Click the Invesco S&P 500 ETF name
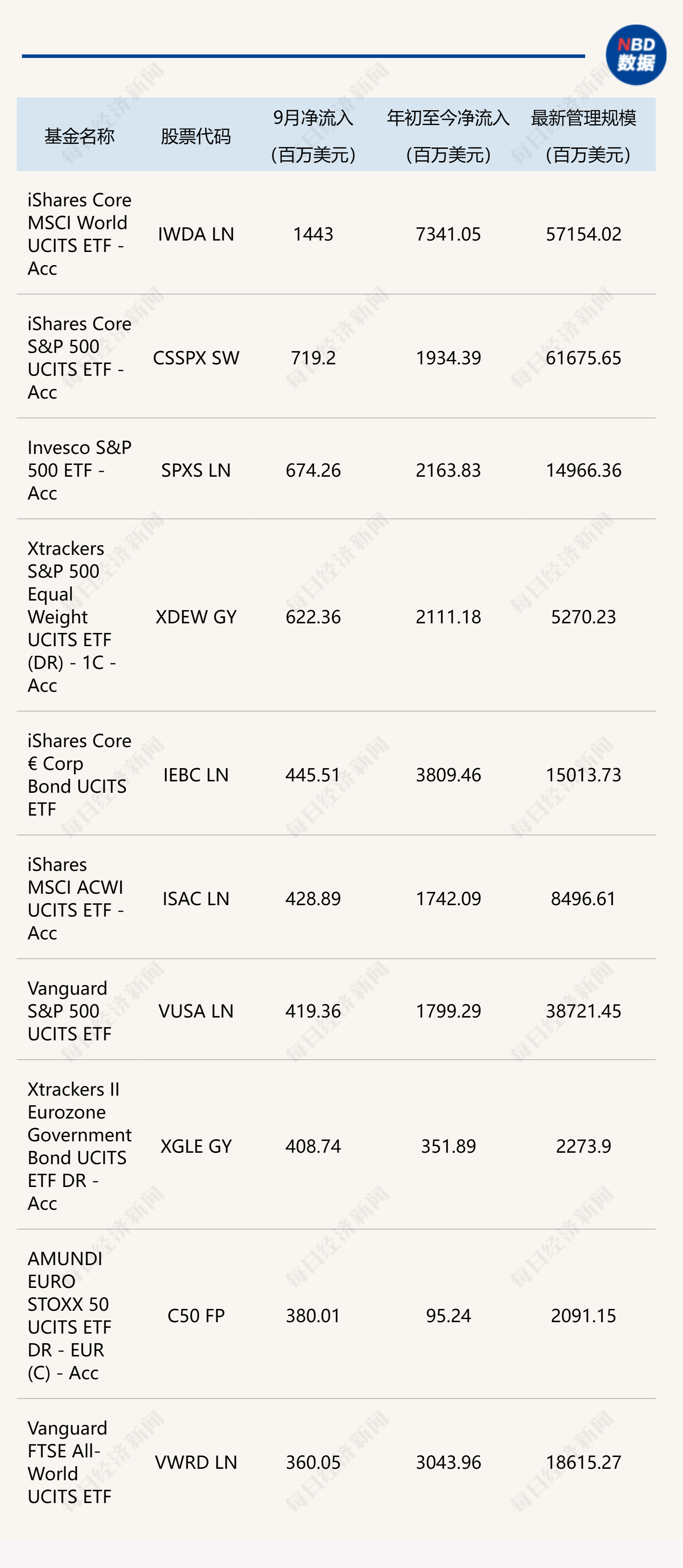The width and height of the screenshot is (683, 1568). pos(79,469)
